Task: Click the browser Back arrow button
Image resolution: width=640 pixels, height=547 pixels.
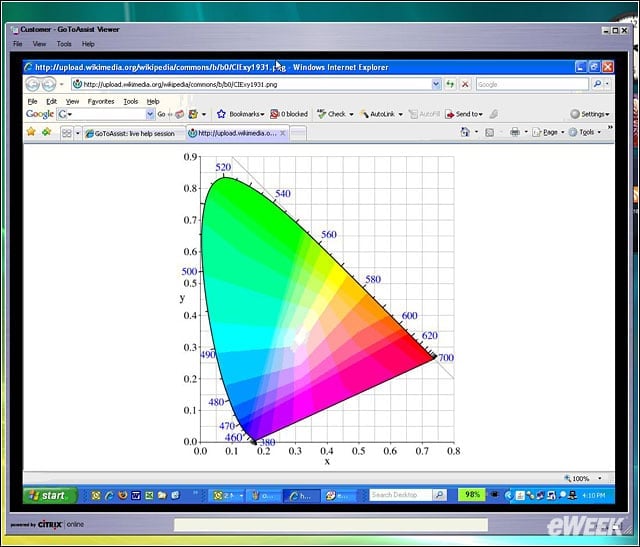Action: coord(33,84)
